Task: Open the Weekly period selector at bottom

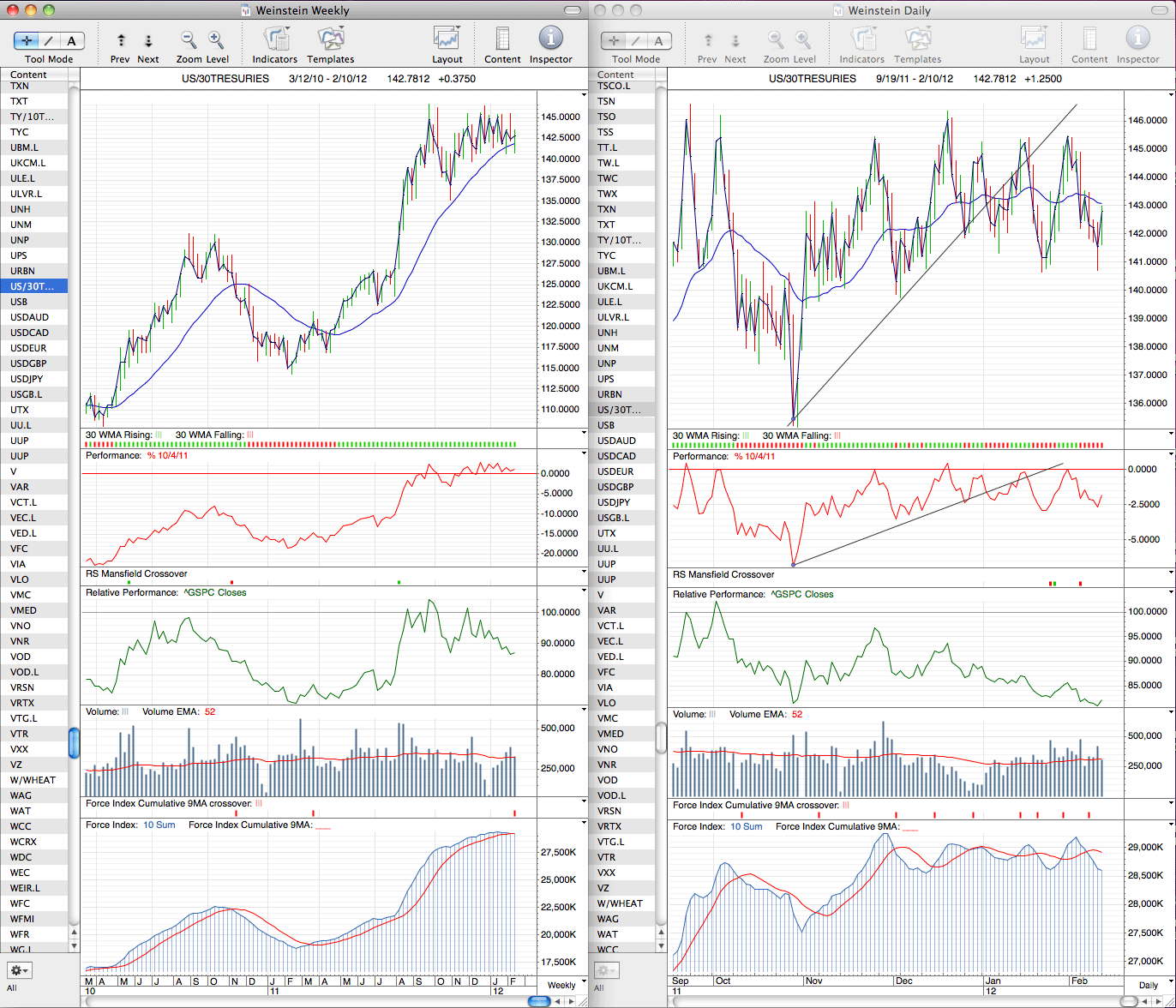Action: (x=561, y=985)
